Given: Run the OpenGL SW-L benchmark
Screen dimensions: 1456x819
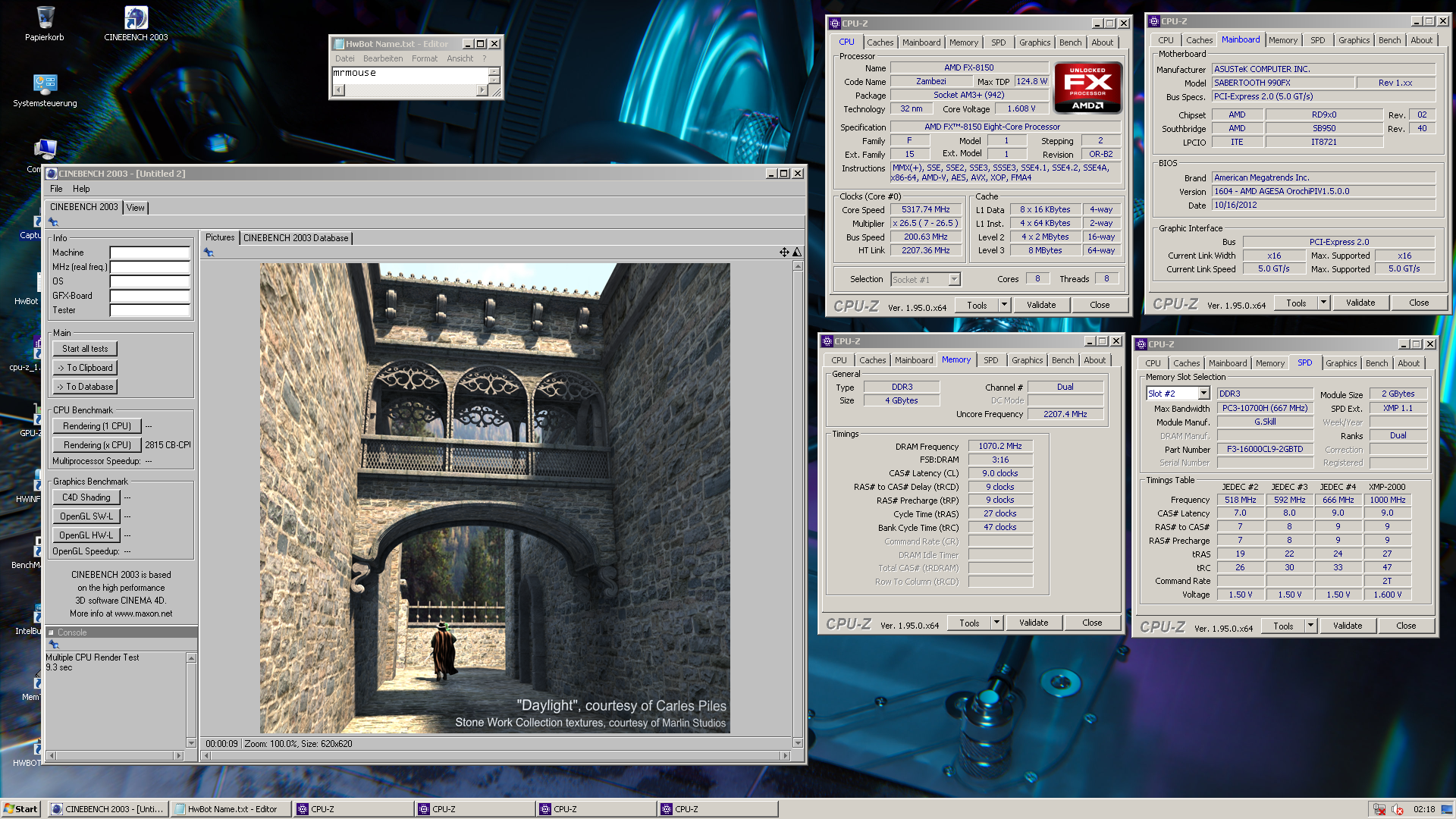Looking at the screenshot, I should 86,516.
